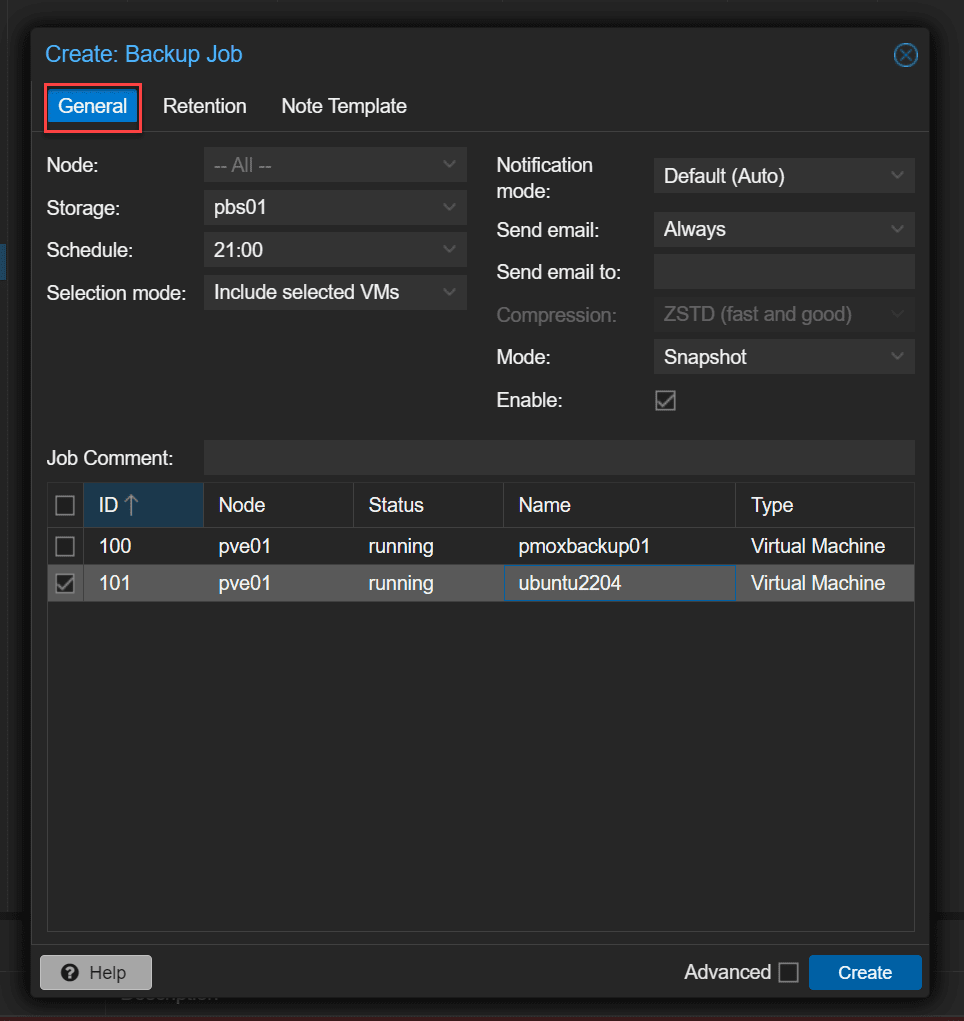Screen dimensions: 964x1021
Task: Open the Schedule dropdown set to 21:00
Action: (x=334, y=250)
